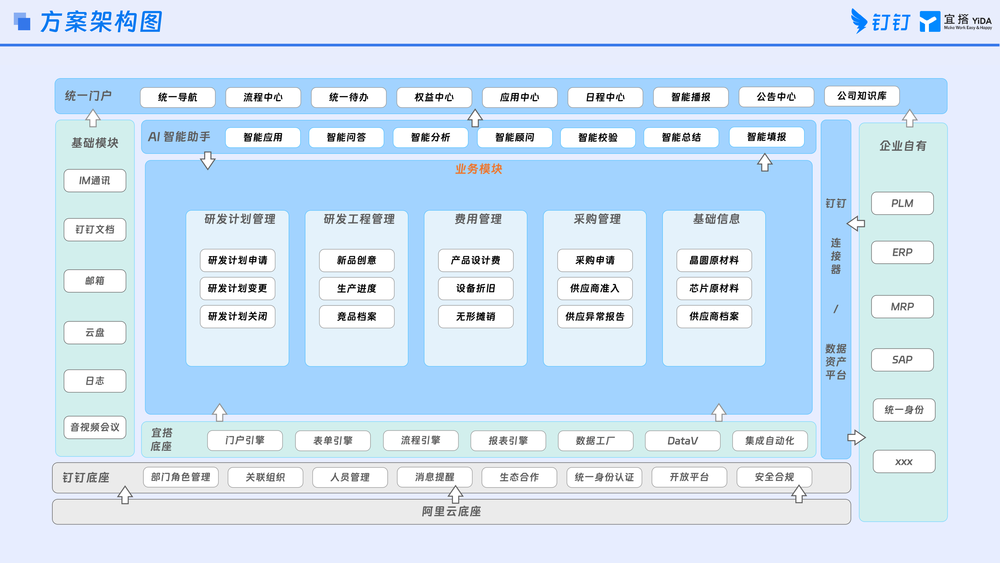Select the 表单引擎 box
The width and height of the screenshot is (1000, 563).
pos(333,441)
